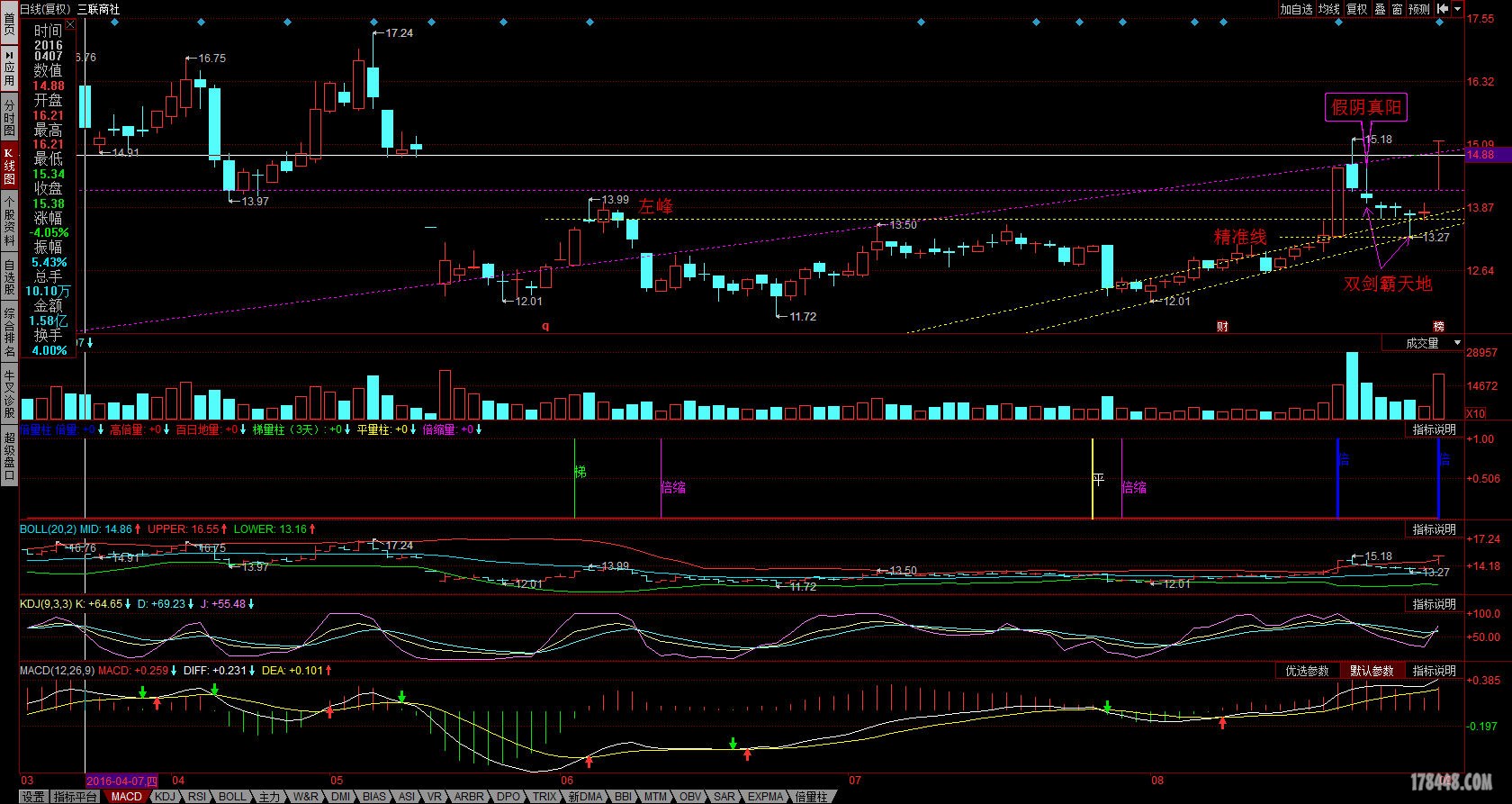
Task: Select the ARBR indicator tab
Action: (469, 797)
